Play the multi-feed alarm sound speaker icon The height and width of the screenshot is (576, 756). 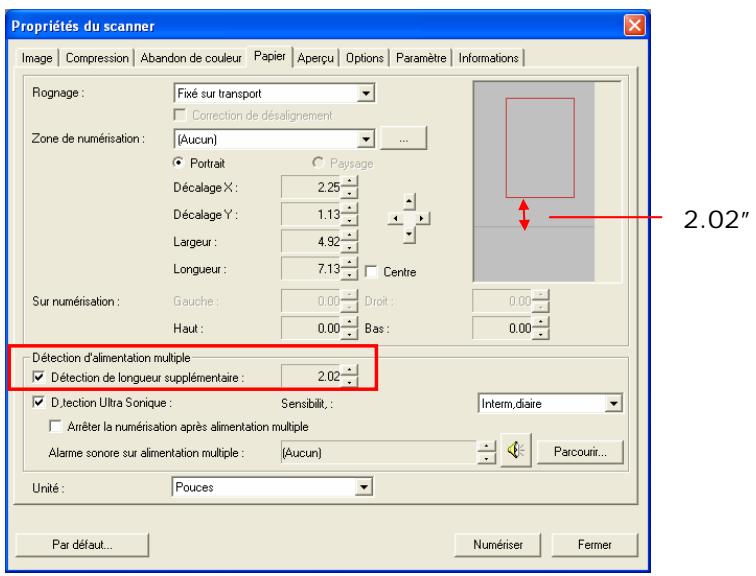516,451
